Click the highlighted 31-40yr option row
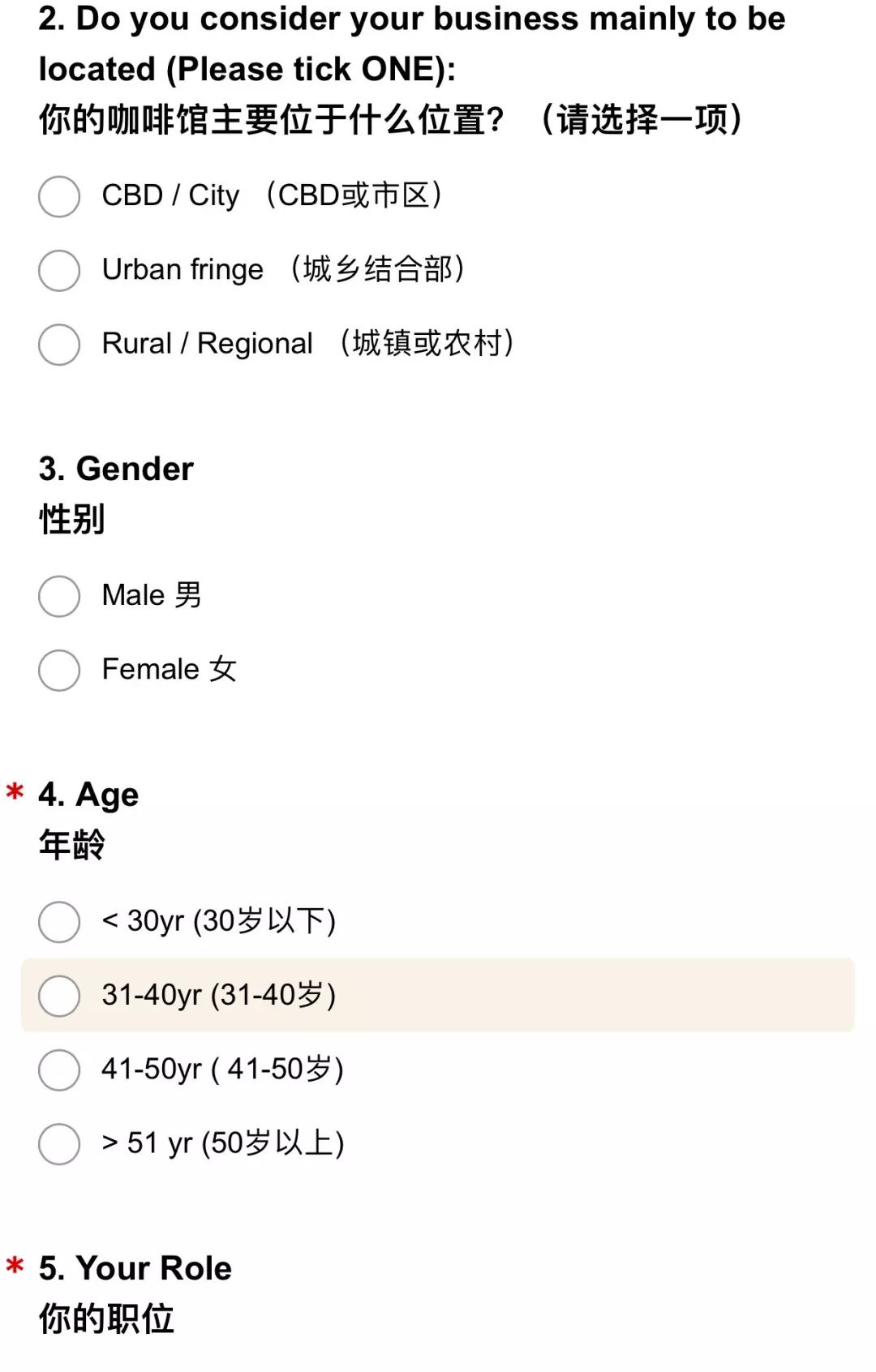 (x=438, y=995)
